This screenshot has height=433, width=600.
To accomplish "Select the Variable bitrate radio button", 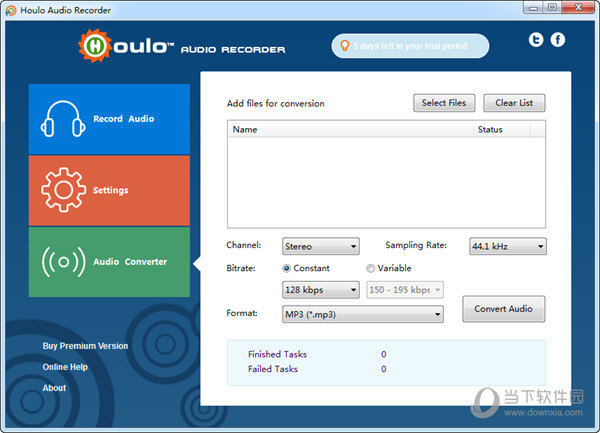I will pos(370,268).
